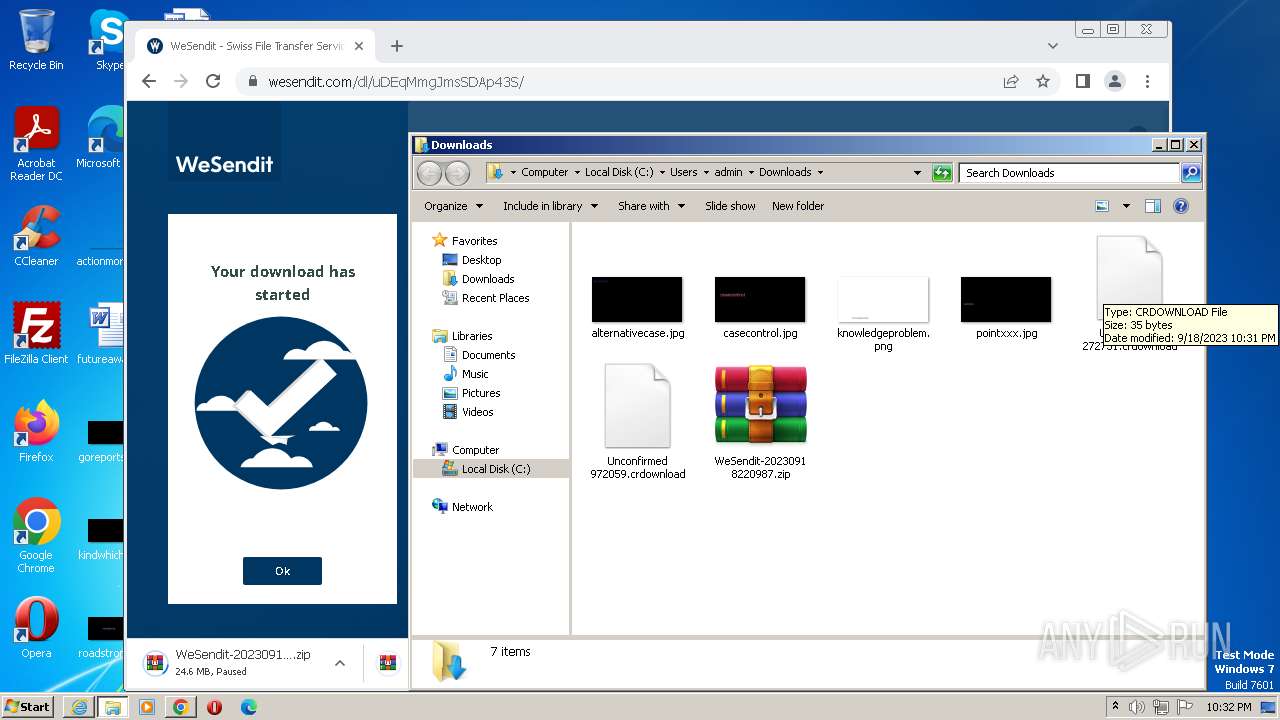Click Chrome's back navigation arrow
Image resolution: width=1280 pixels, height=720 pixels.
coord(149,81)
